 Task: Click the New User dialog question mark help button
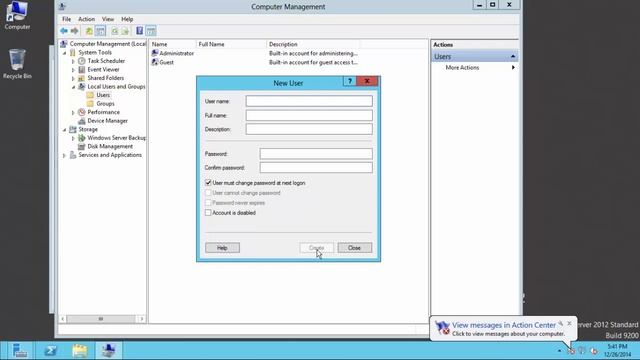point(349,81)
